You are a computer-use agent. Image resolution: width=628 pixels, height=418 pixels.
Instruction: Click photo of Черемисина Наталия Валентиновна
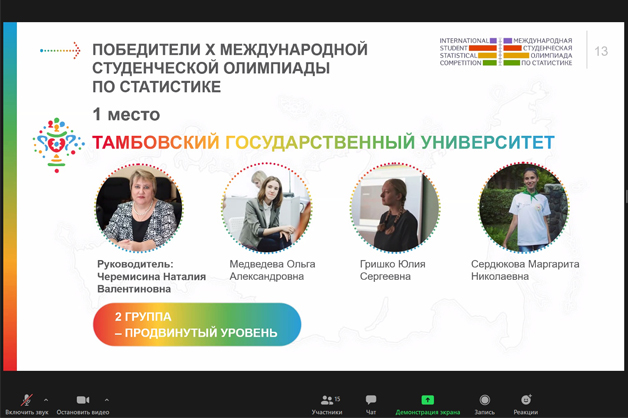click(139, 208)
